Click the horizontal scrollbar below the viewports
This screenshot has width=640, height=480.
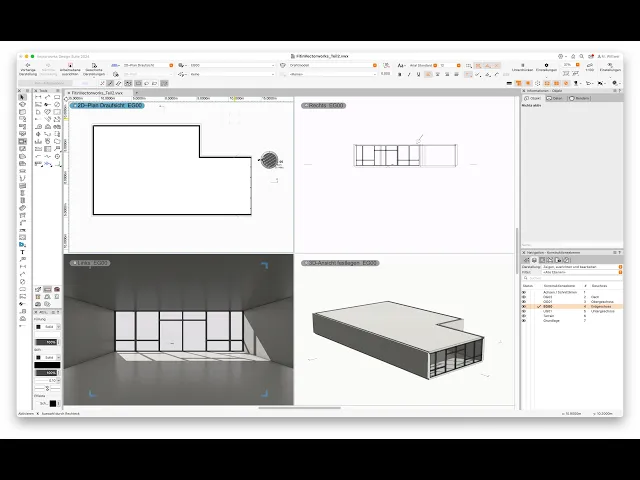coord(299,407)
